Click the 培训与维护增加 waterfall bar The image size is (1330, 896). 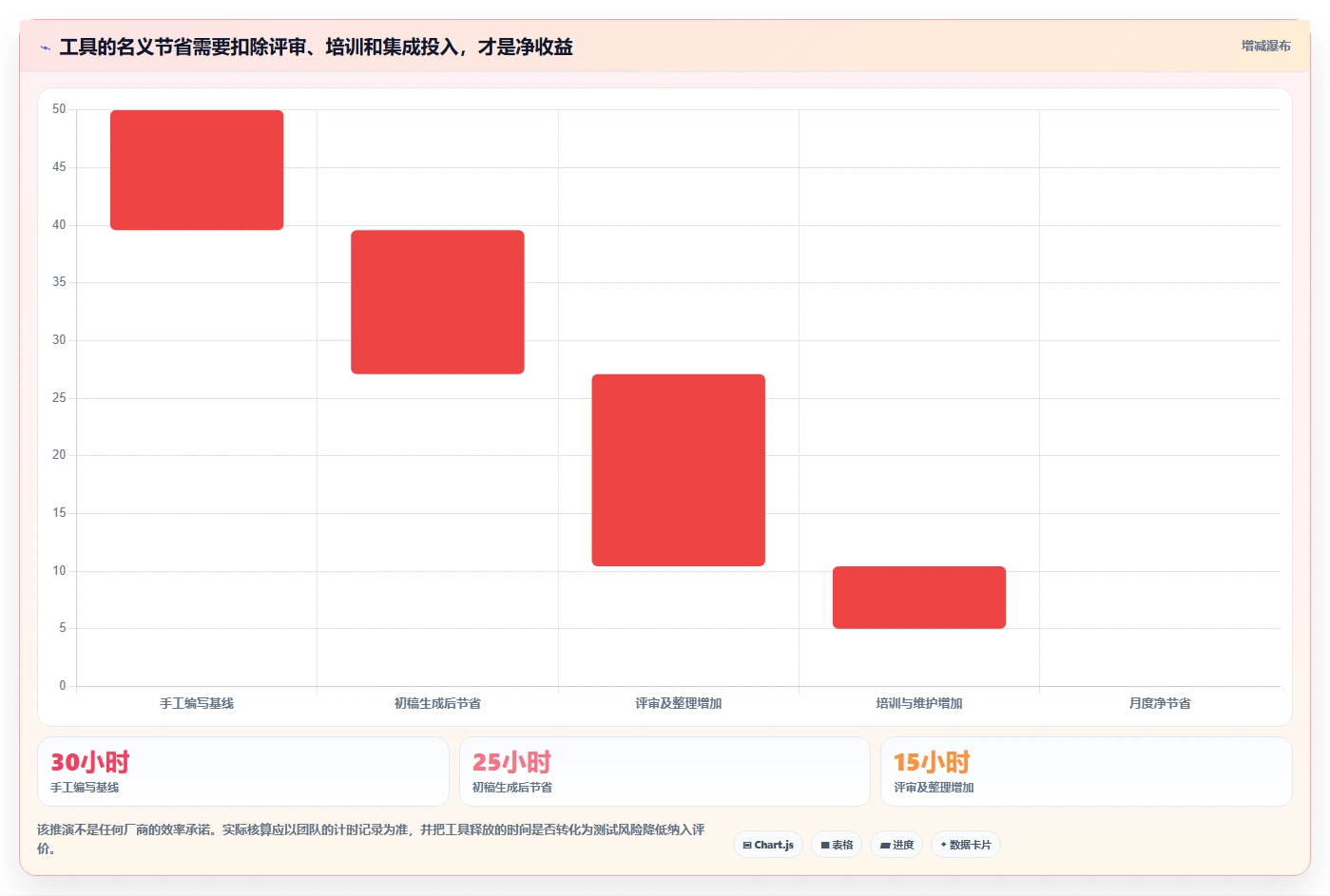click(x=919, y=598)
